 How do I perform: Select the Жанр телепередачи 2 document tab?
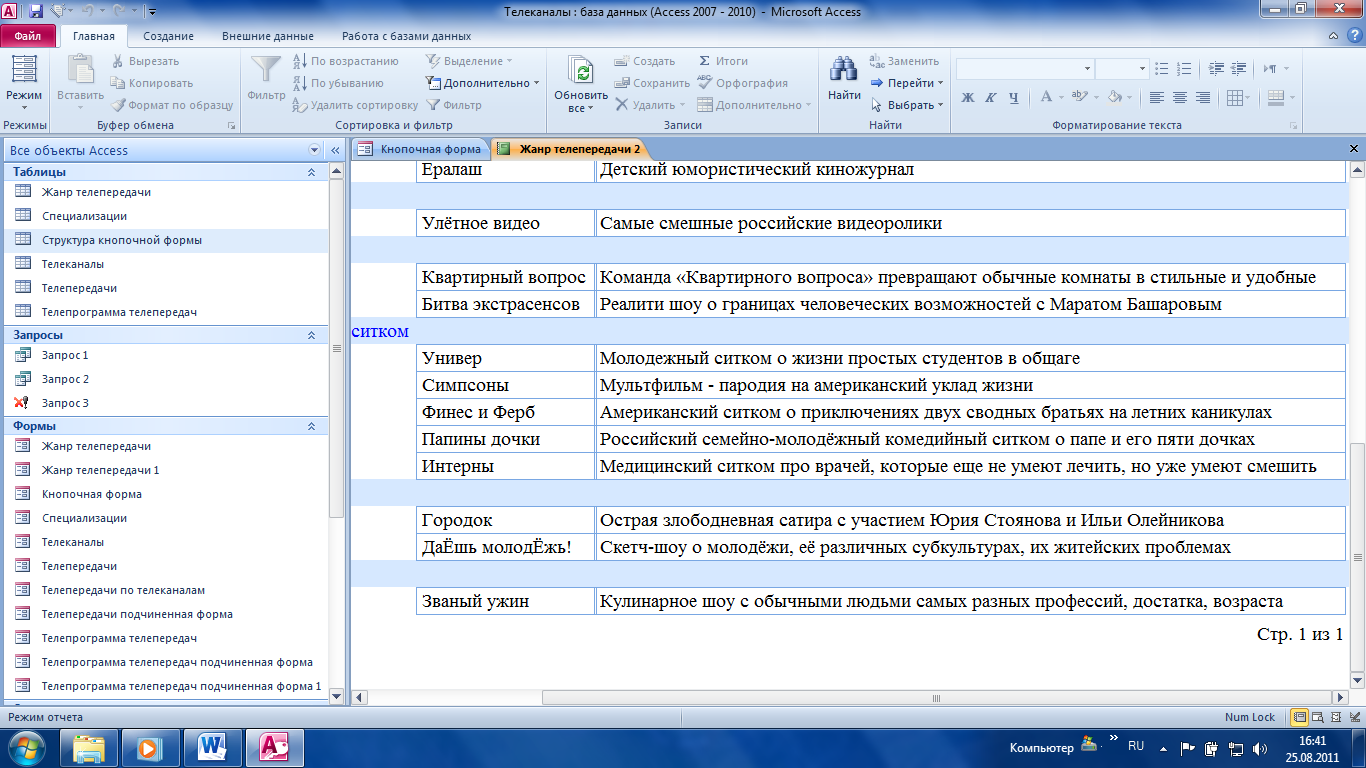pyautogui.click(x=570, y=149)
